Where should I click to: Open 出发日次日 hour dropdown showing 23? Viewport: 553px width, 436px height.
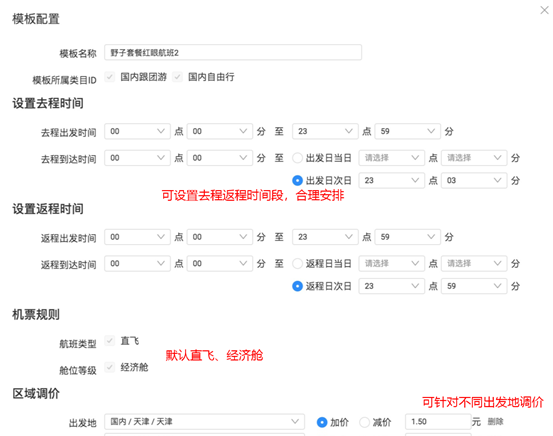pos(391,180)
